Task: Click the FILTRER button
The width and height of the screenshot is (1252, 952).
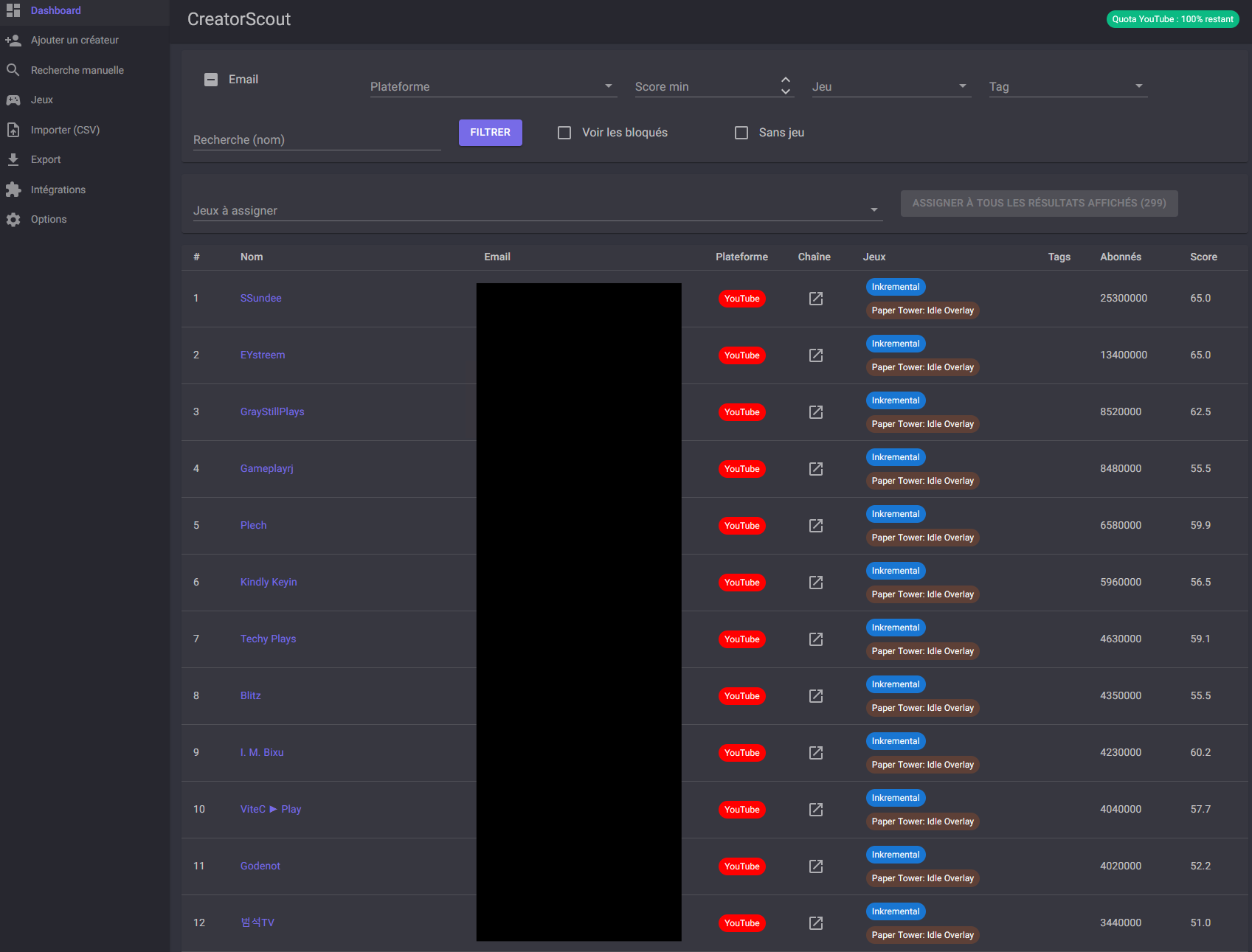Action: click(x=491, y=133)
